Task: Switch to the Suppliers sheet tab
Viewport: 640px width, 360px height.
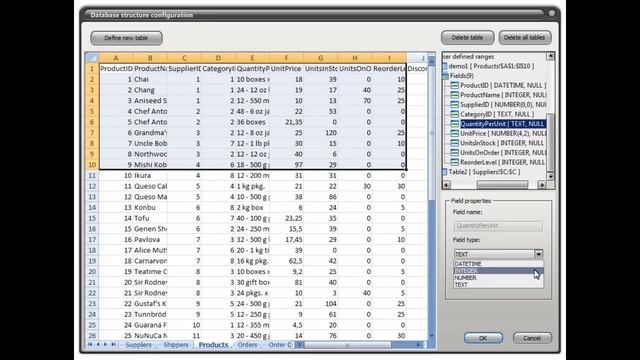Action: pyautogui.click(x=138, y=345)
